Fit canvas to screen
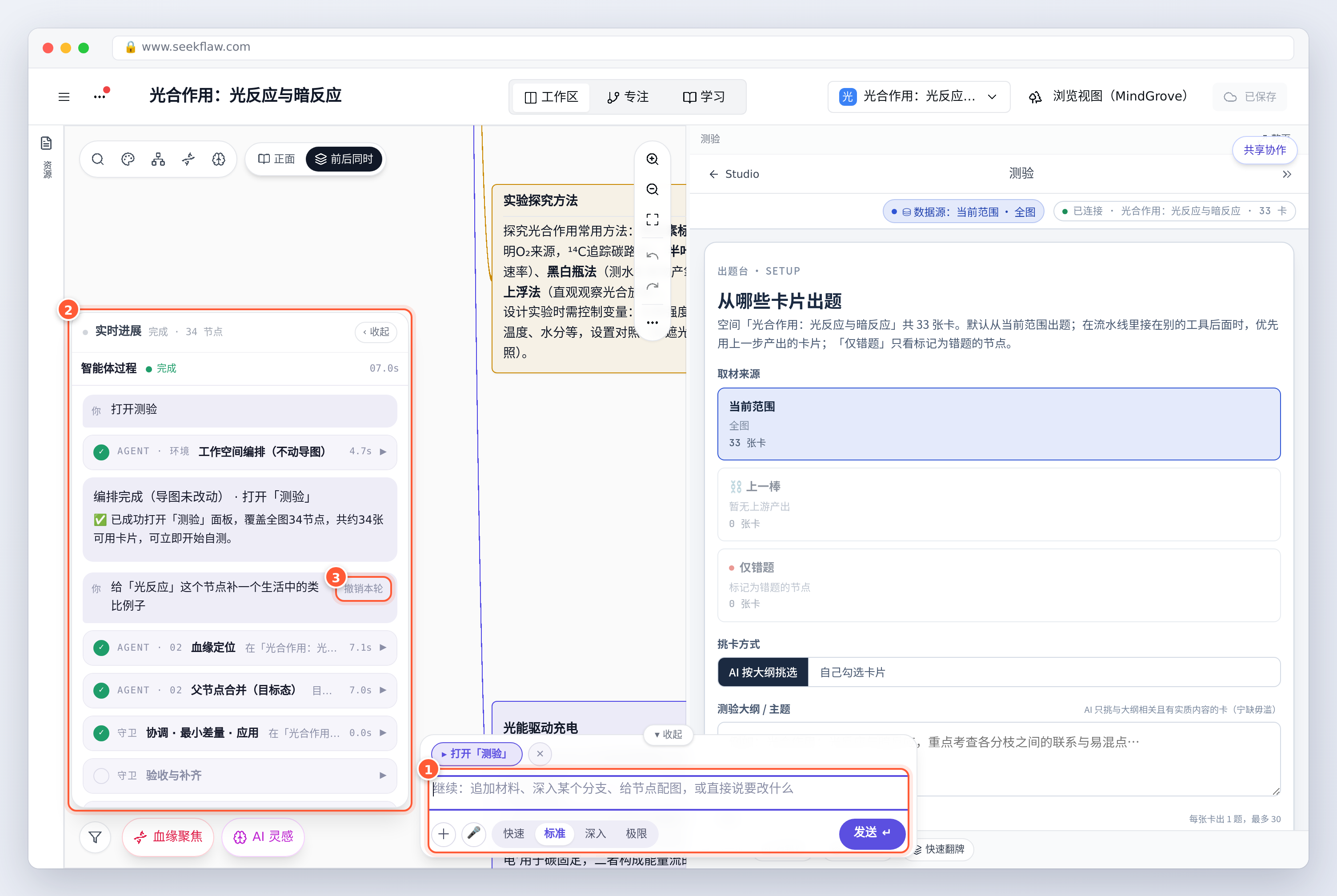The height and width of the screenshot is (896, 1337). [652, 220]
